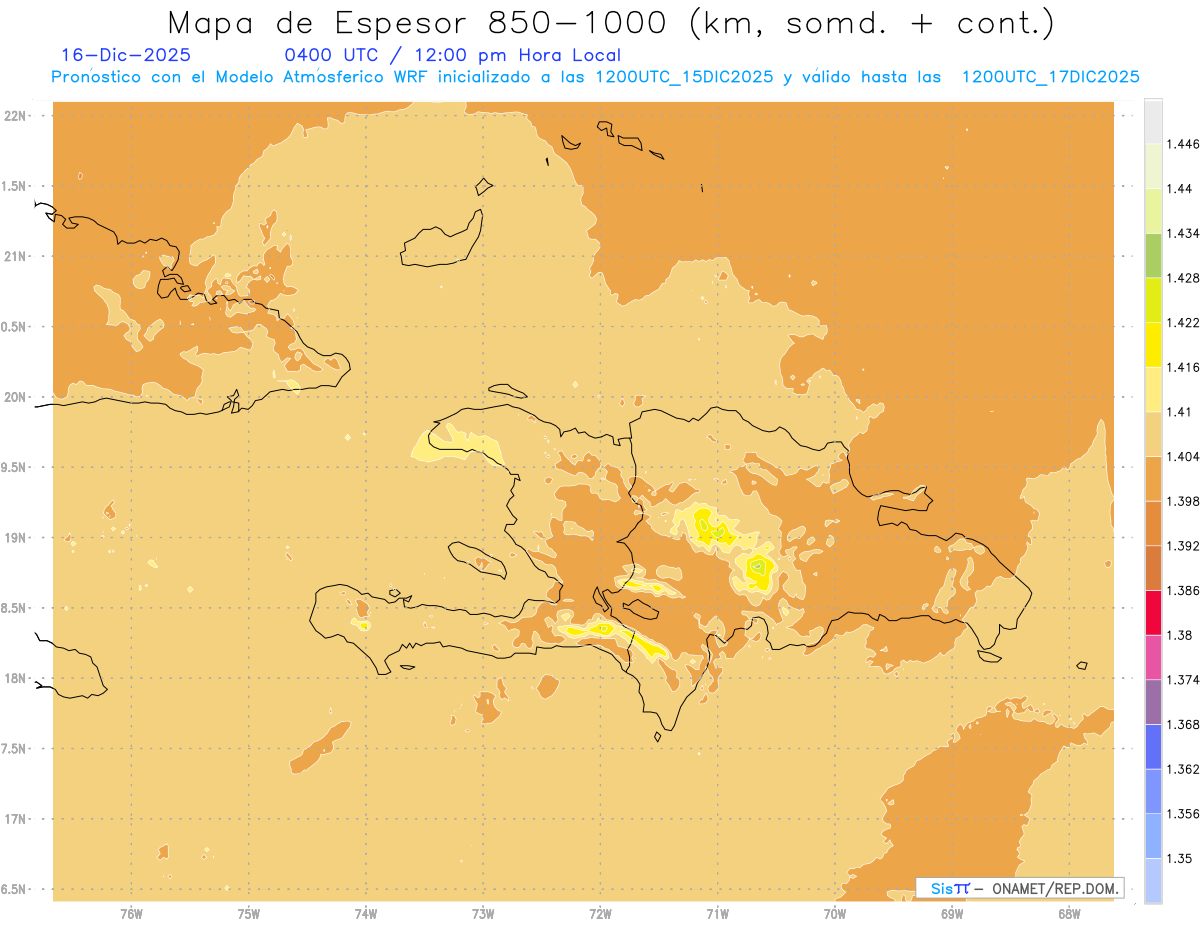Select the orange legend swatch between 1.398 and 1.404
1200x927 pixels.
click(1153, 478)
